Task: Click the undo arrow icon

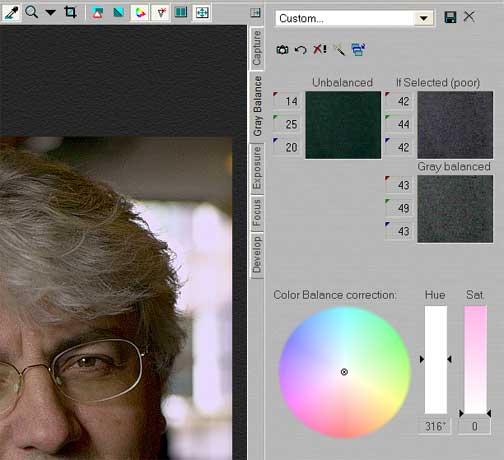Action: (x=300, y=50)
